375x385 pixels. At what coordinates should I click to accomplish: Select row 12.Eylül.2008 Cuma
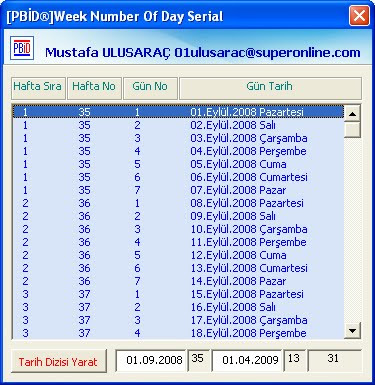tap(178, 255)
